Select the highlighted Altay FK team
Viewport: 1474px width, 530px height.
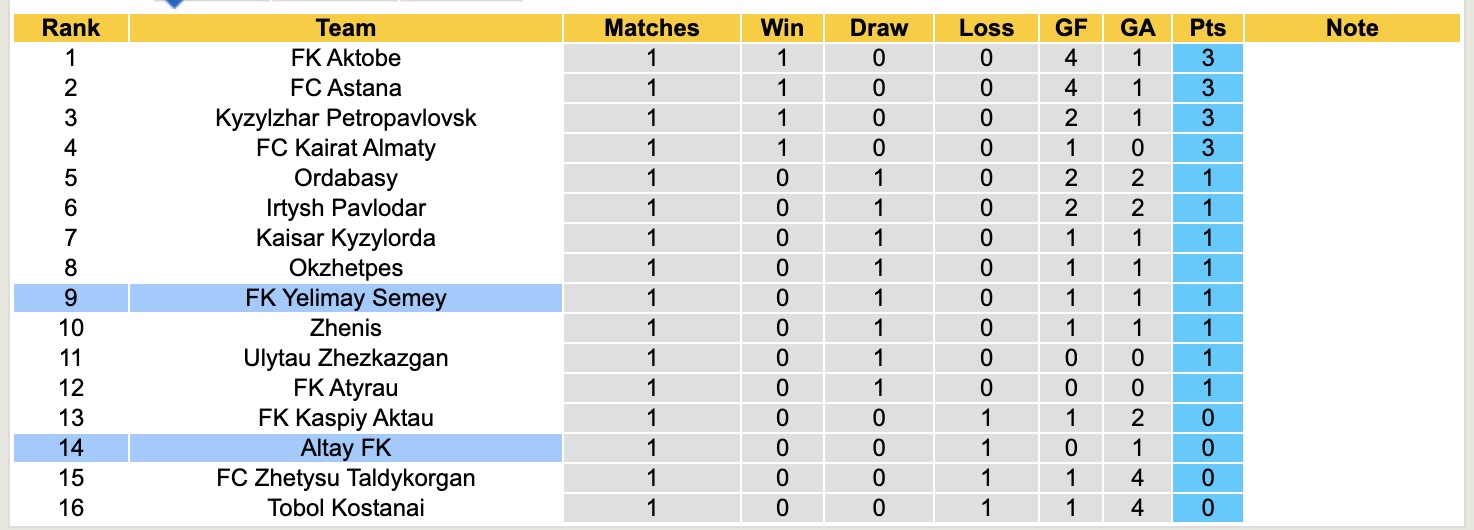(345, 448)
